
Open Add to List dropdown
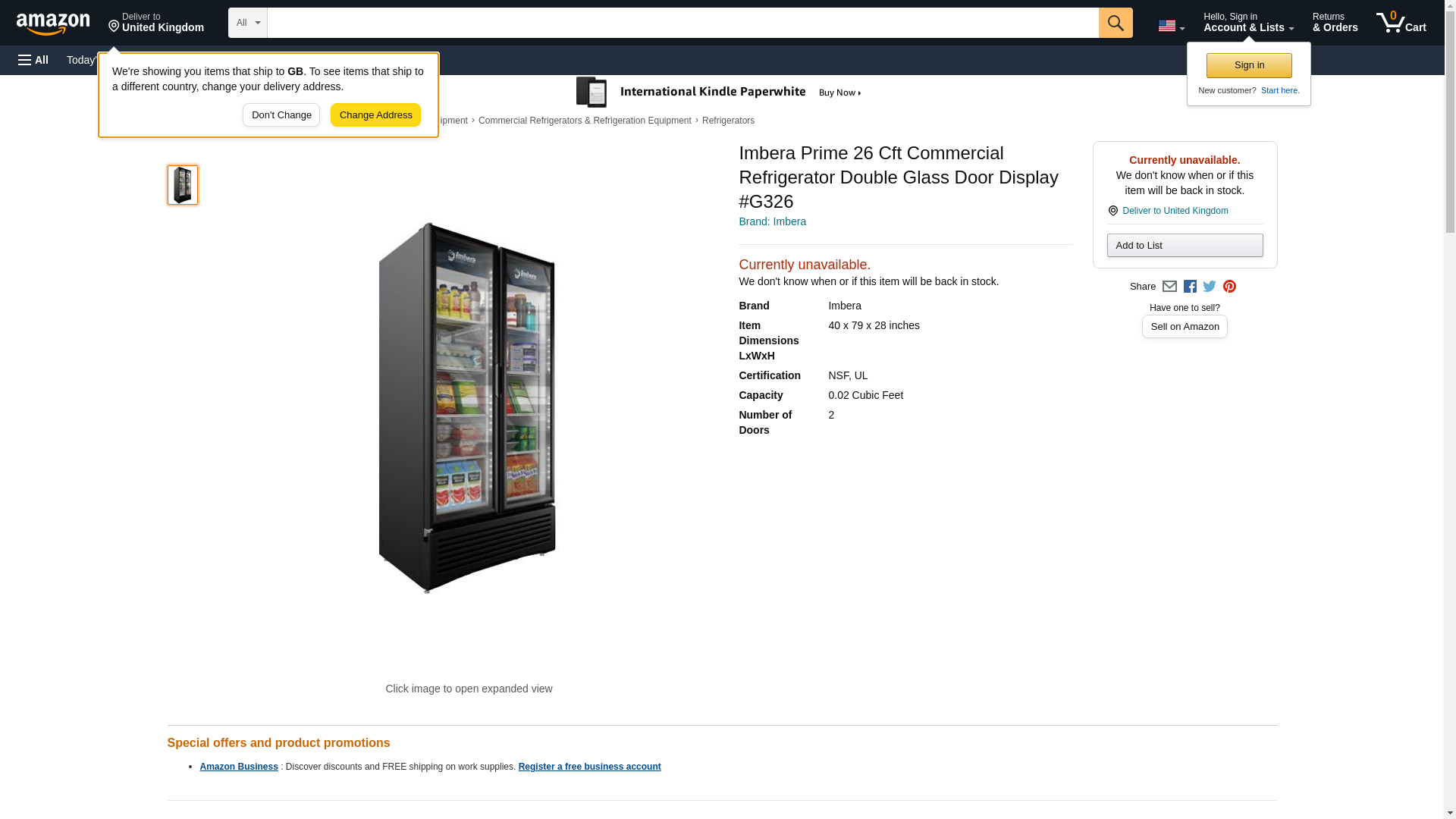(1185, 245)
